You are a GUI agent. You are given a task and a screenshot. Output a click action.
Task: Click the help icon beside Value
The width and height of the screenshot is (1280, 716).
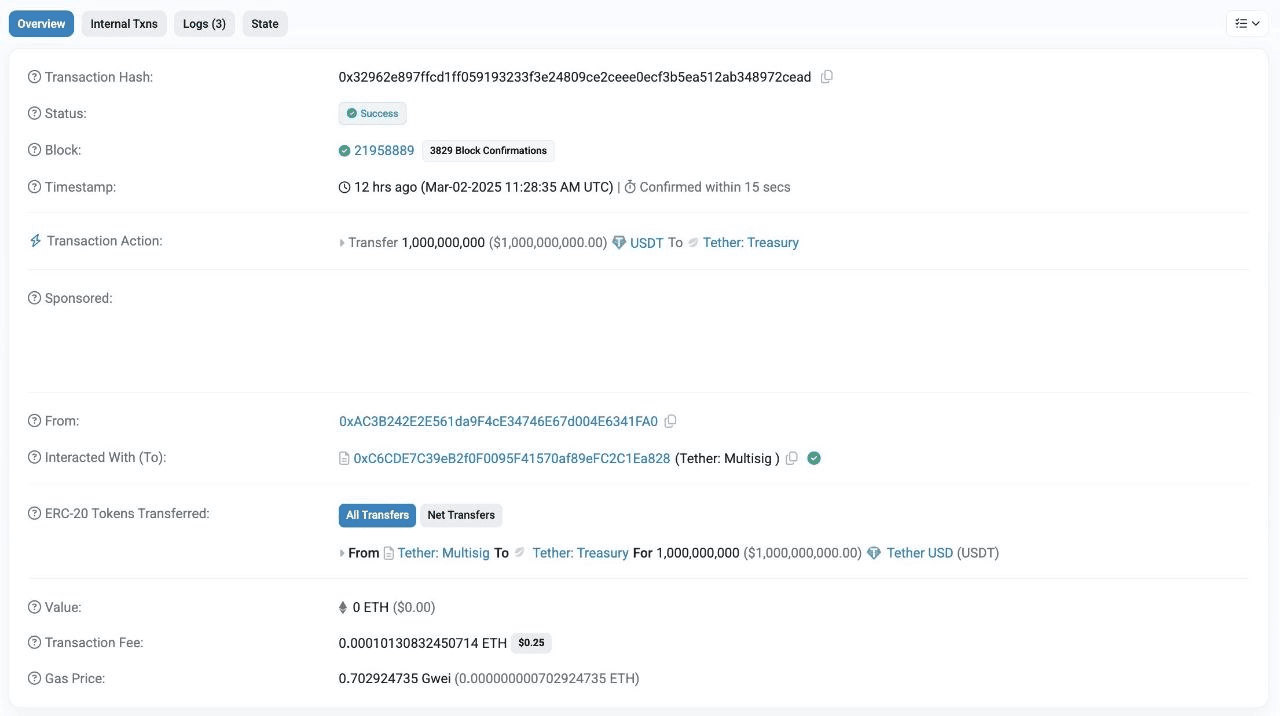[35, 607]
